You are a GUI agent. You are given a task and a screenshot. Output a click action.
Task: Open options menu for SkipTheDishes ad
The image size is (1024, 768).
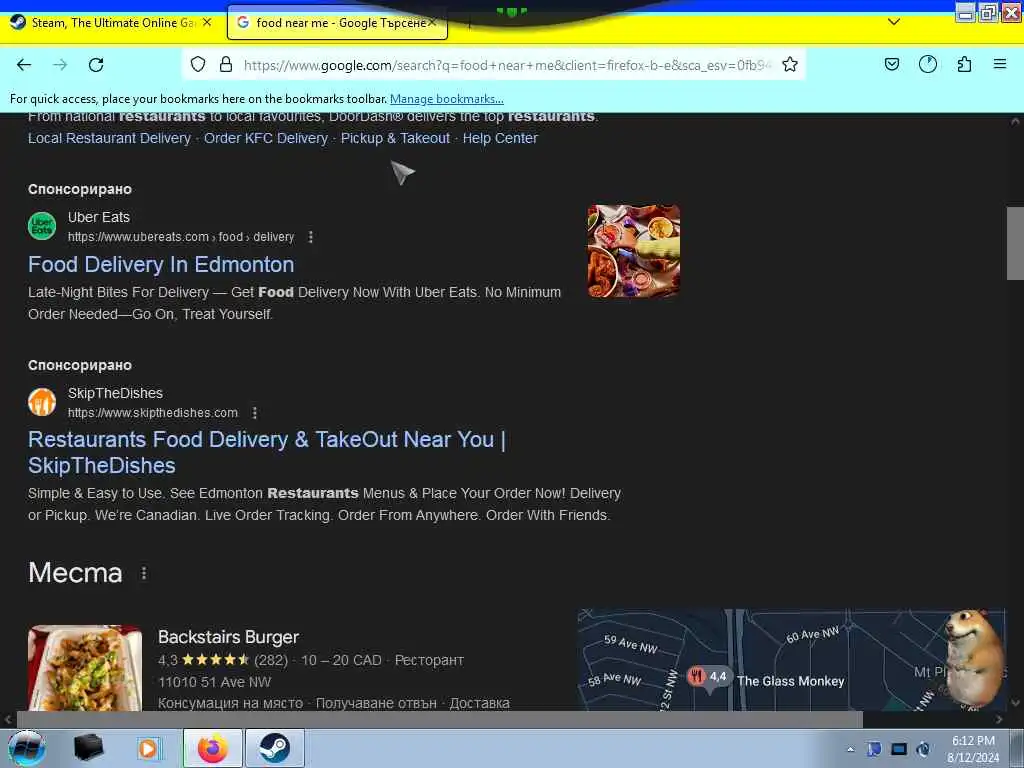click(x=255, y=413)
